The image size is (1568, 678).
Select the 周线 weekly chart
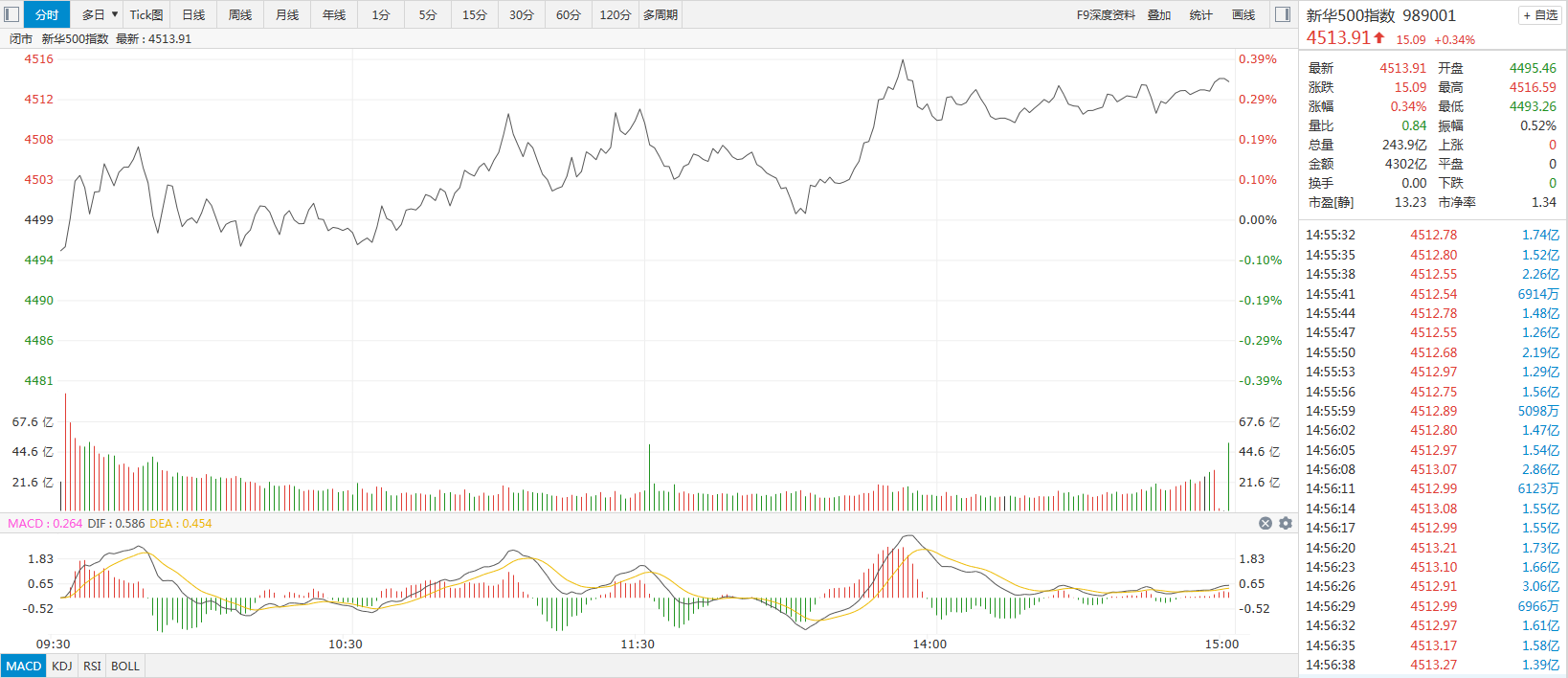(x=240, y=14)
